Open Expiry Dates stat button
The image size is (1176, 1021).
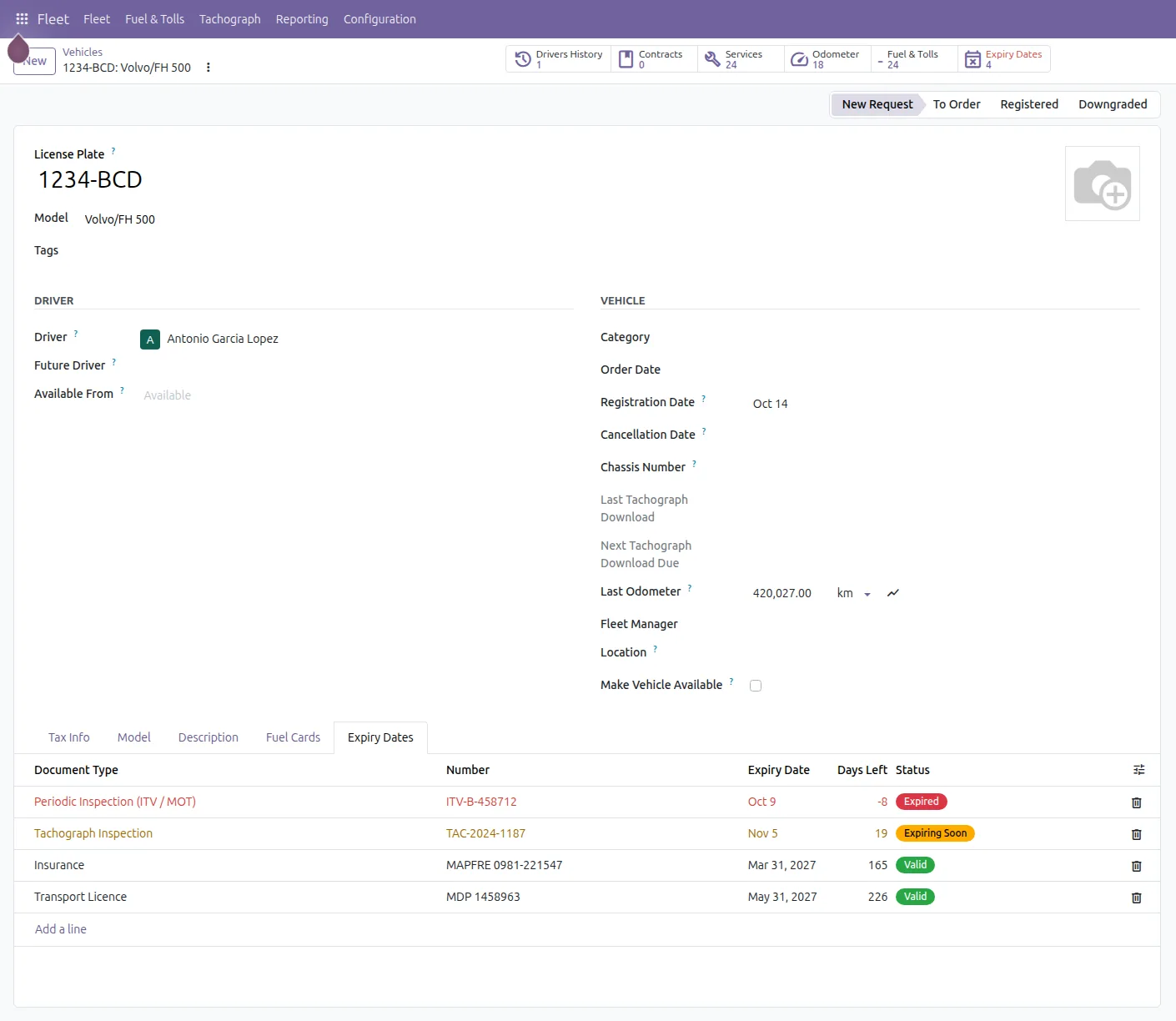[1003, 59]
